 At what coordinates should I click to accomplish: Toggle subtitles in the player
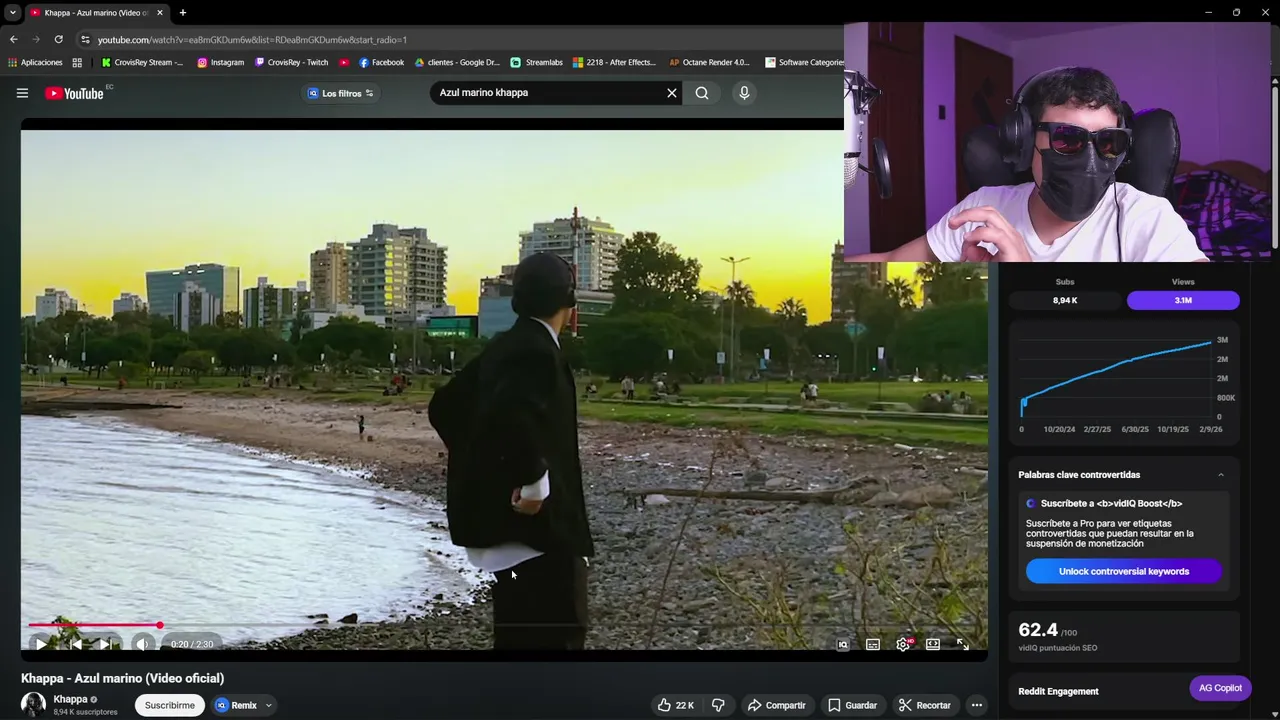(x=873, y=645)
